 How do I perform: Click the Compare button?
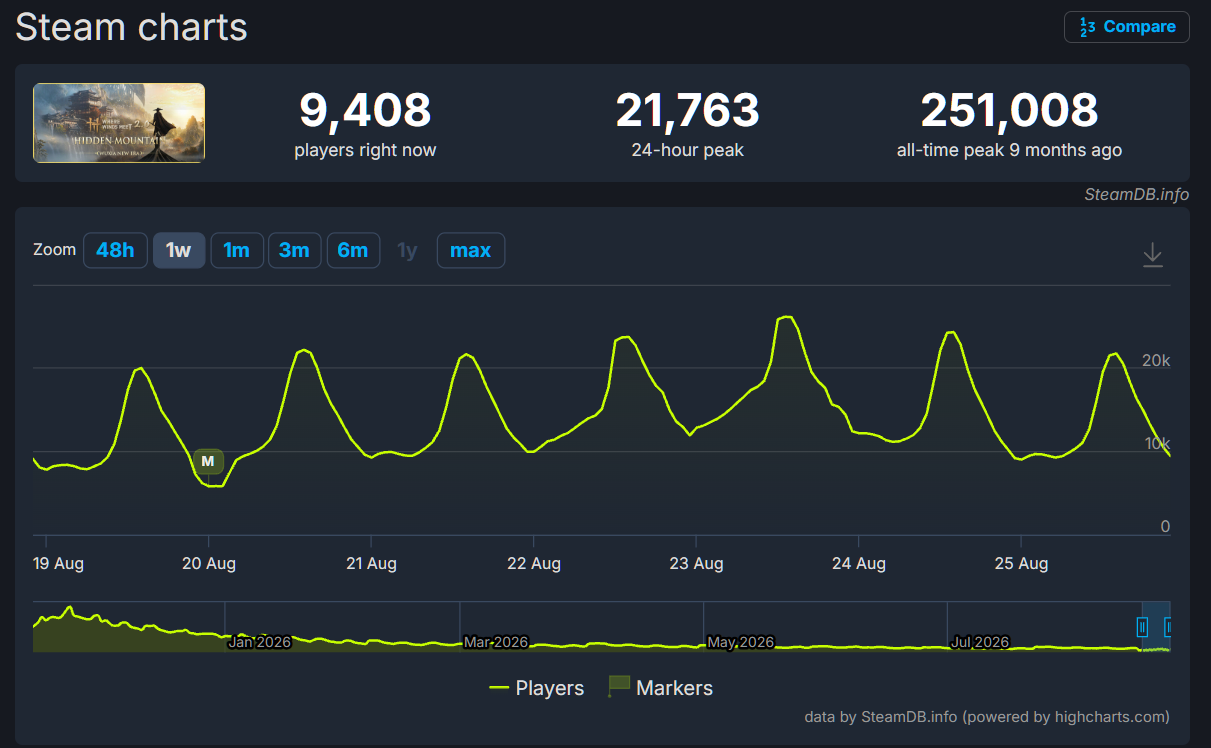click(1126, 27)
